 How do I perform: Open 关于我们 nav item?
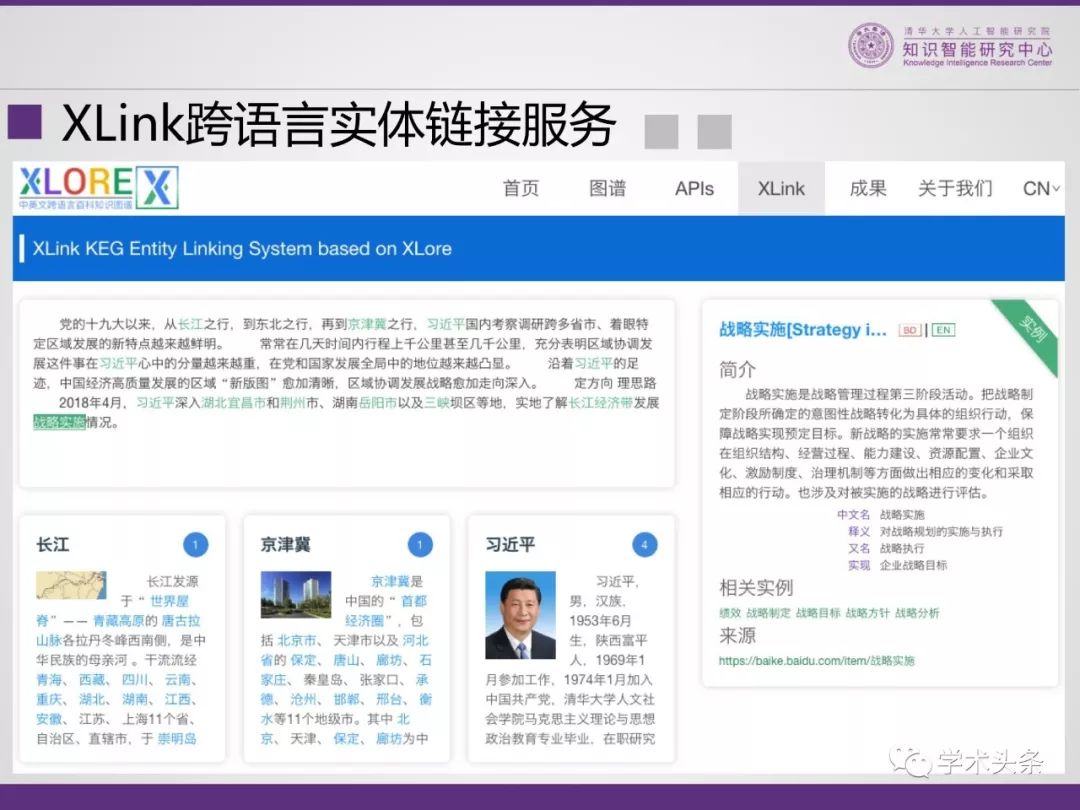(955, 188)
